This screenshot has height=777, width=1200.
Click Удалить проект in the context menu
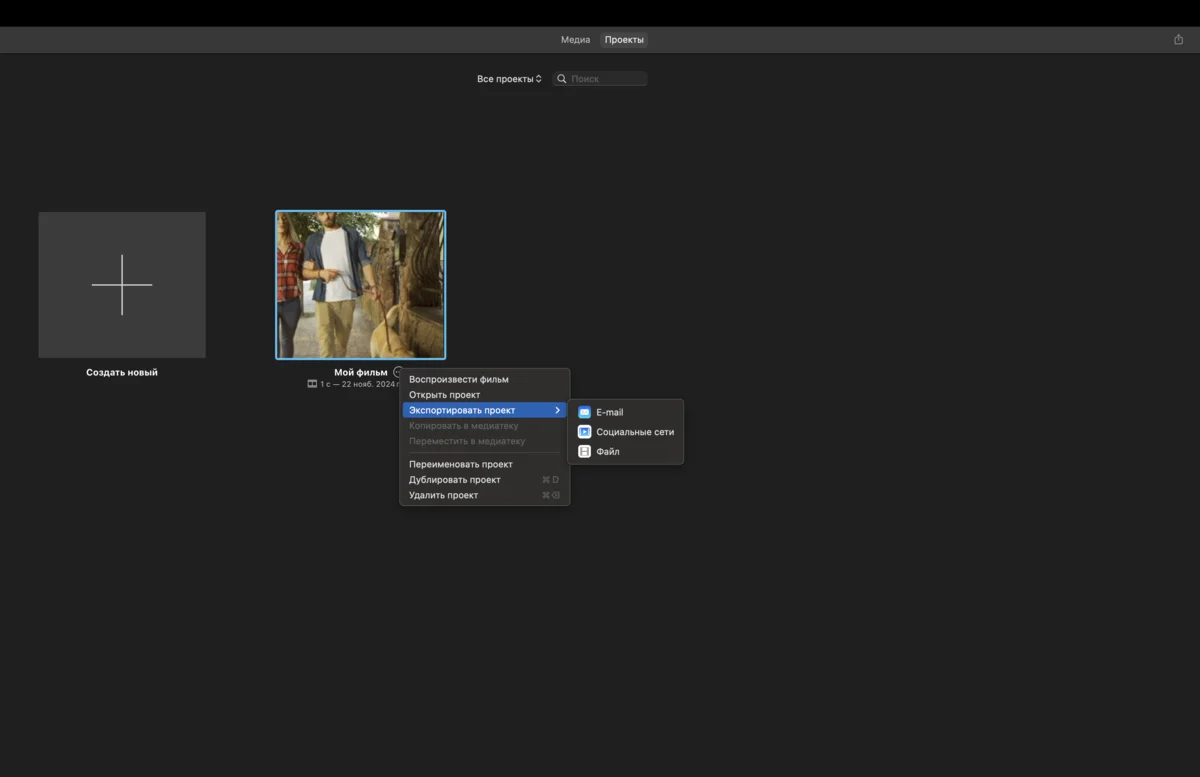coord(444,495)
